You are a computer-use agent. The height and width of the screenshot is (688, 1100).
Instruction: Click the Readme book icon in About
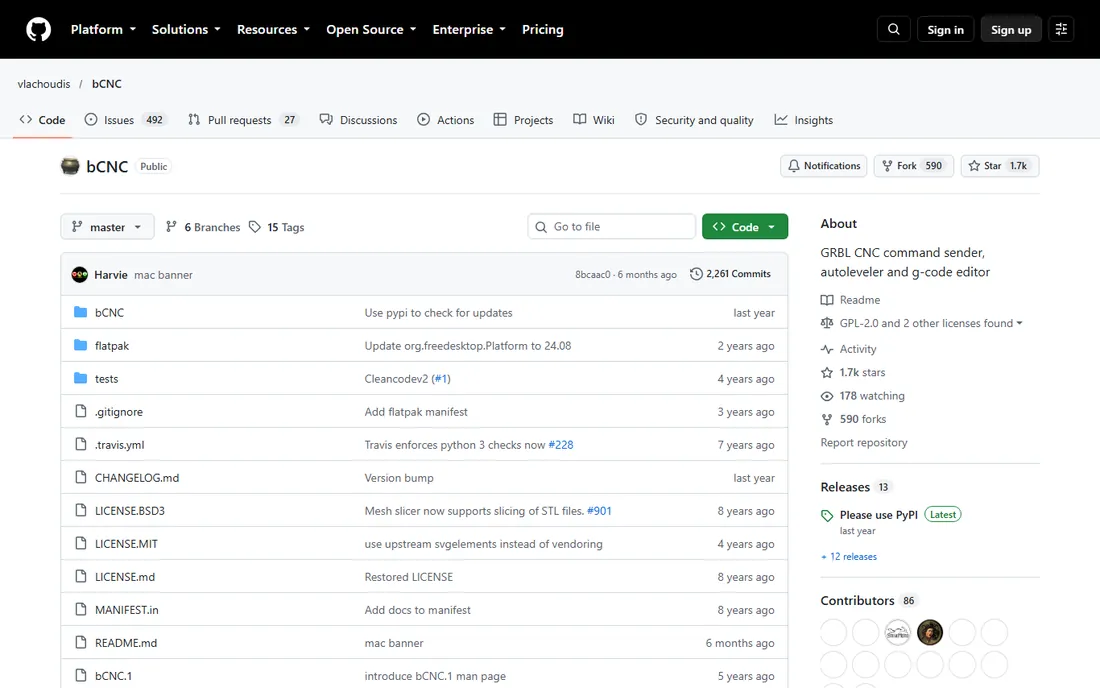click(827, 300)
